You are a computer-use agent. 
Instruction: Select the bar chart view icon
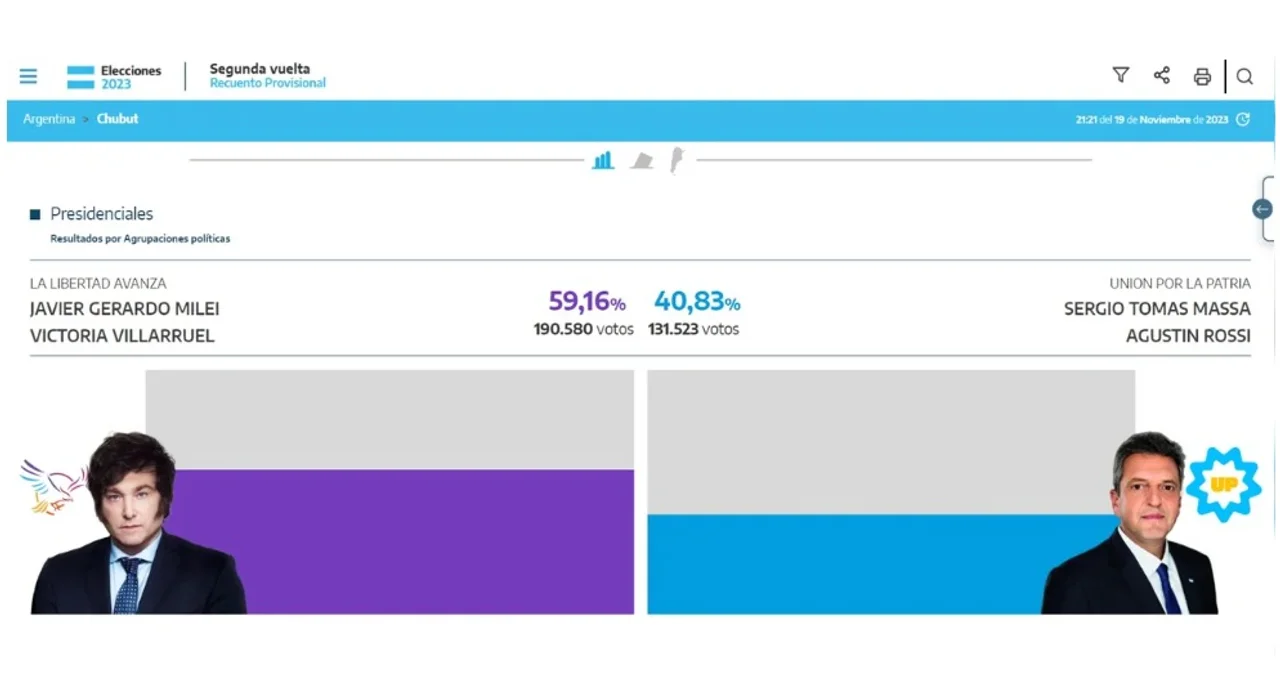pos(603,160)
